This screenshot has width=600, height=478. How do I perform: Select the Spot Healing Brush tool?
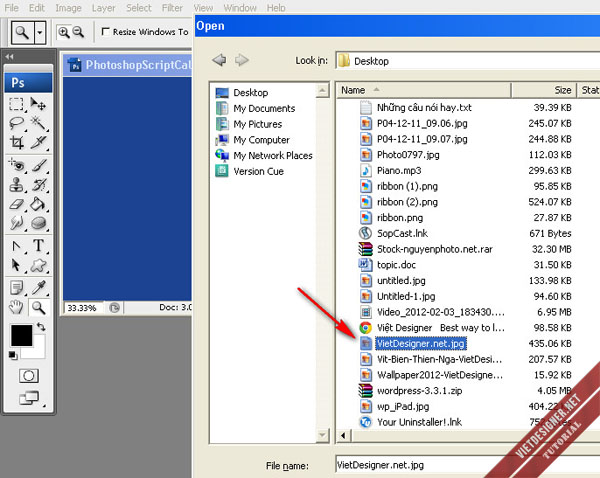16,166
